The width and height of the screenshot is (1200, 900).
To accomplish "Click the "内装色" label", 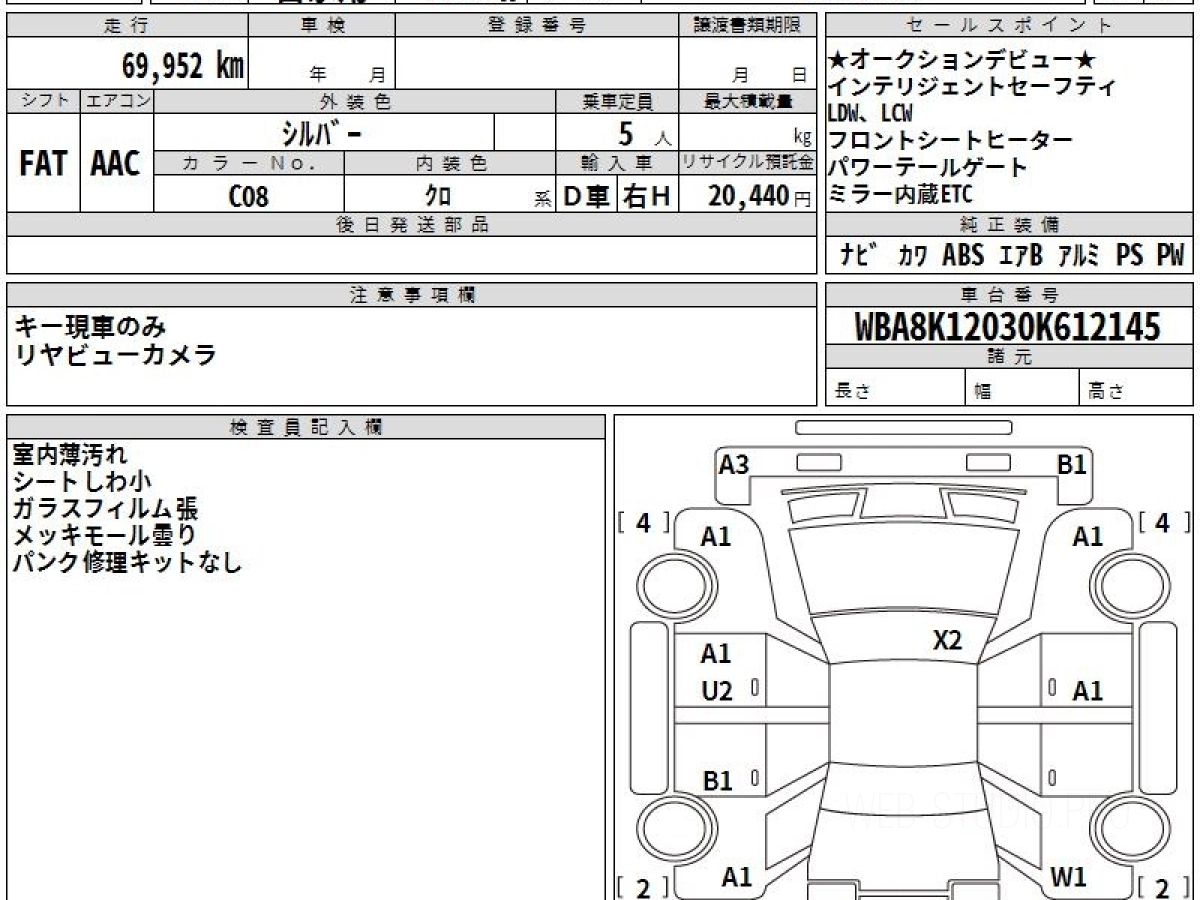I will click(451, 163).
